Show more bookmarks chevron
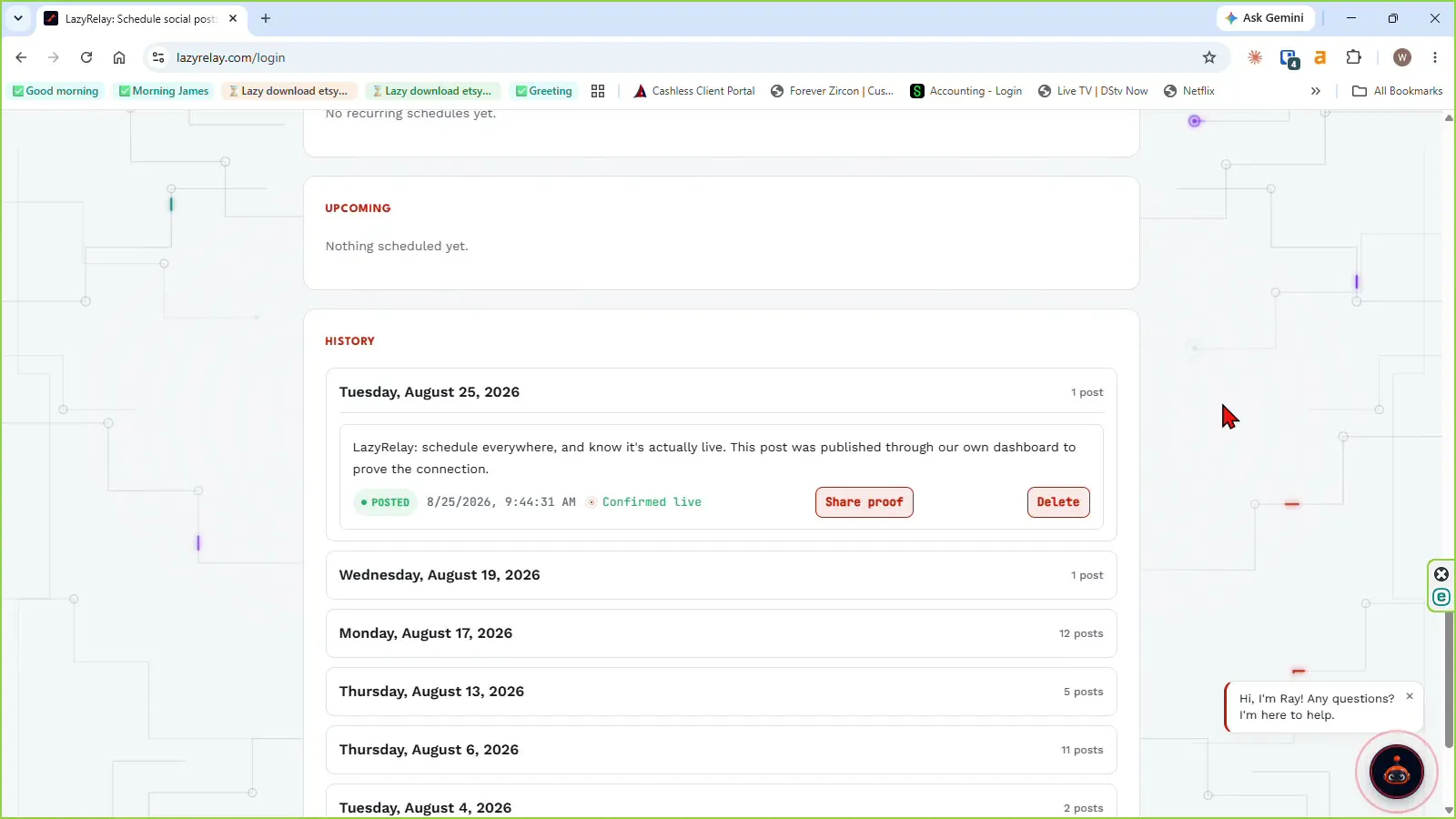The width and height of the screenshot is (1456, 819). coord(1315,91)
